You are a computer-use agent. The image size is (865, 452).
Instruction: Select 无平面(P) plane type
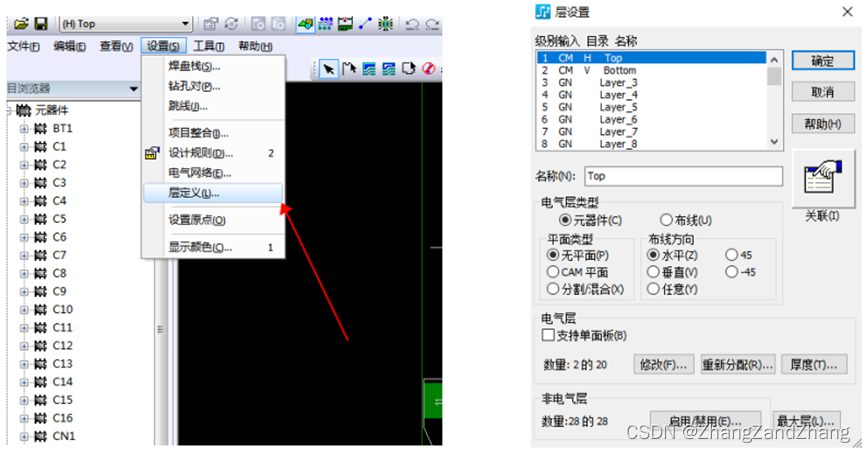tap(553, 255)
